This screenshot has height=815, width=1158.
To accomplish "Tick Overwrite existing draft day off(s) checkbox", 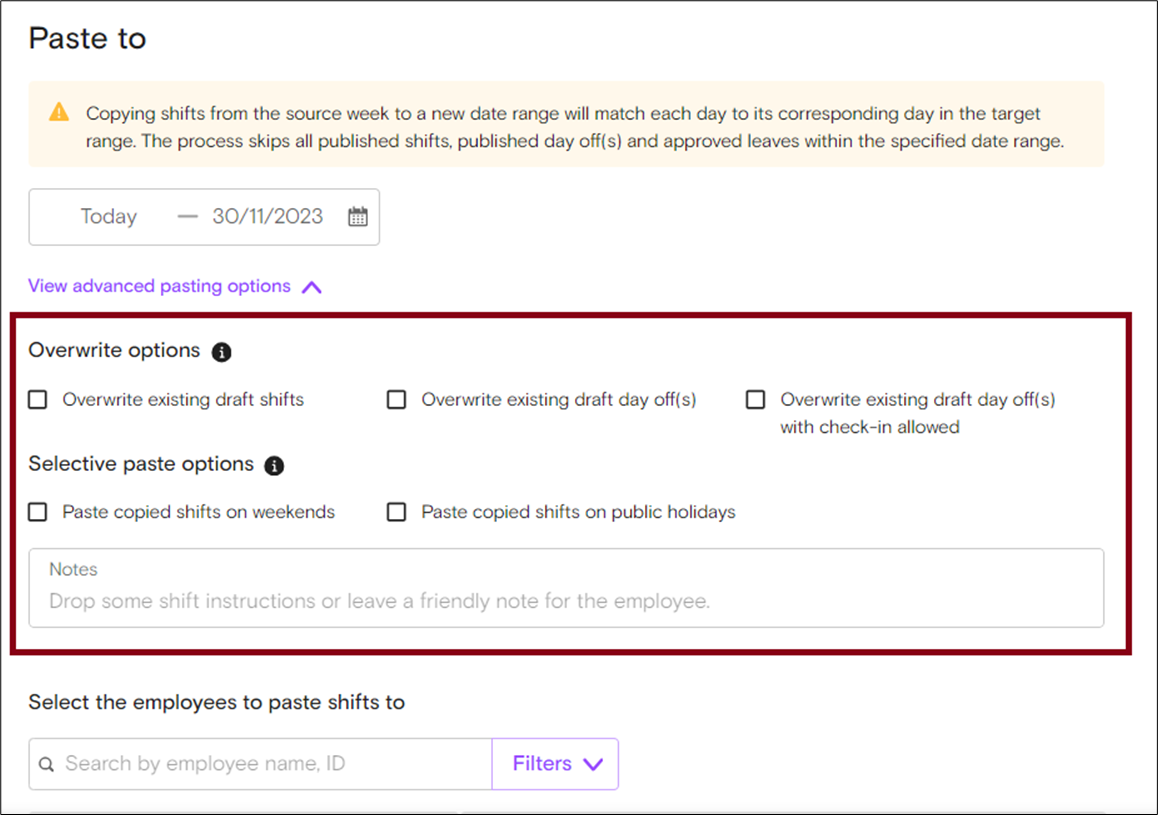I will (397, 400).
